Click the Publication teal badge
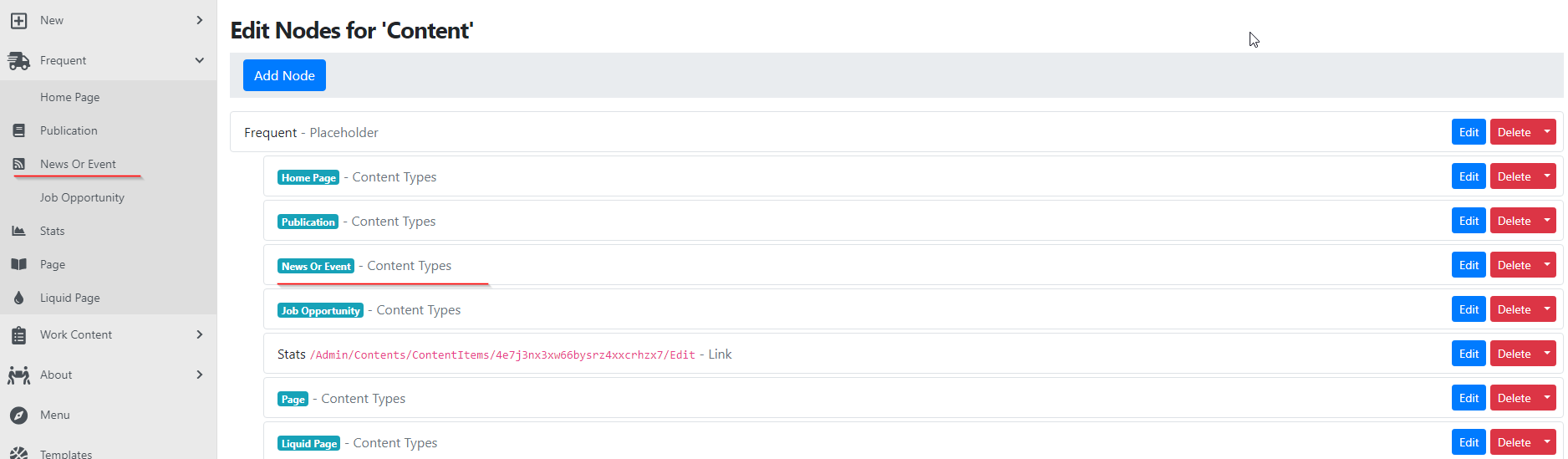 (x=308, y=222)
